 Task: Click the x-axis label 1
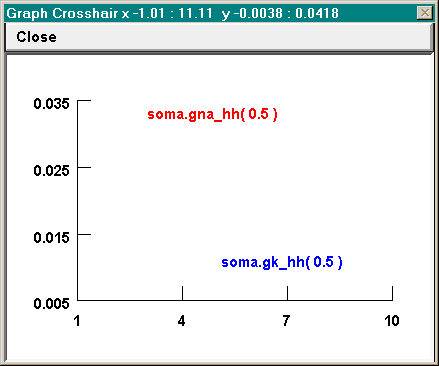pyautogui.click(x=77, y=321)
